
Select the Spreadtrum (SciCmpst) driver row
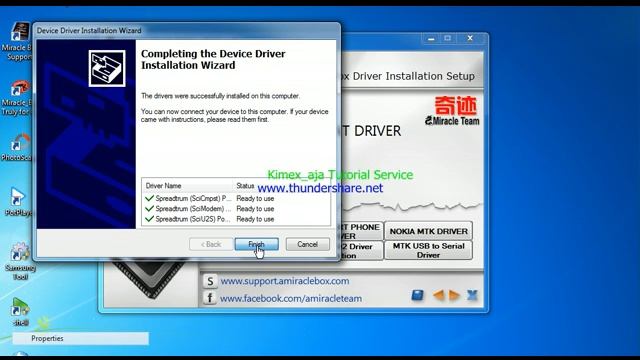pos(236,198)
